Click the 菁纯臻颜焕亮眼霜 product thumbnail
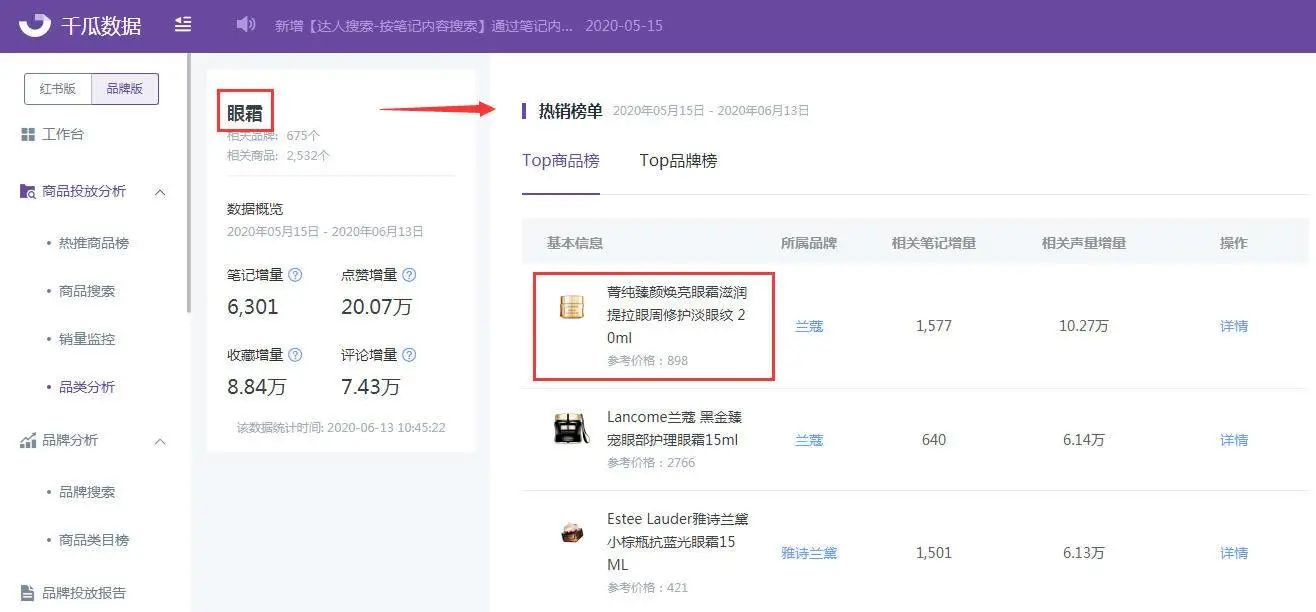The width and height of the screenshot is (1316, 612). click(x=571, y=307)
